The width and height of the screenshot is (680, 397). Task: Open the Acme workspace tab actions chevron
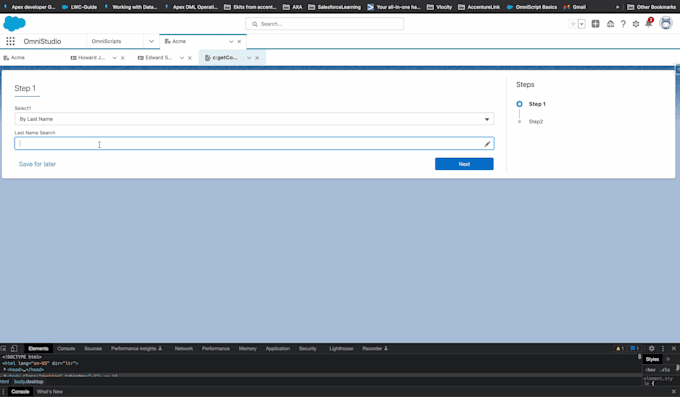[231, 41]
